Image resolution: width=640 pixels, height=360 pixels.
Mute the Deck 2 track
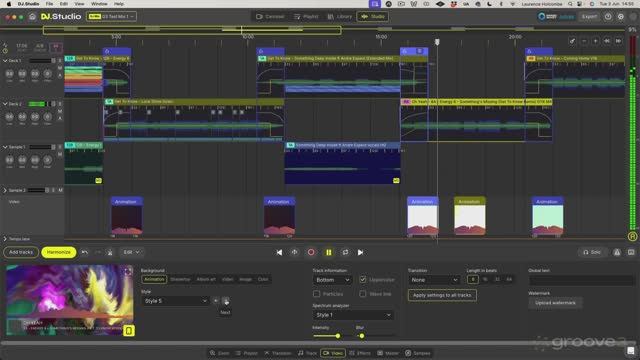point(60,111)
